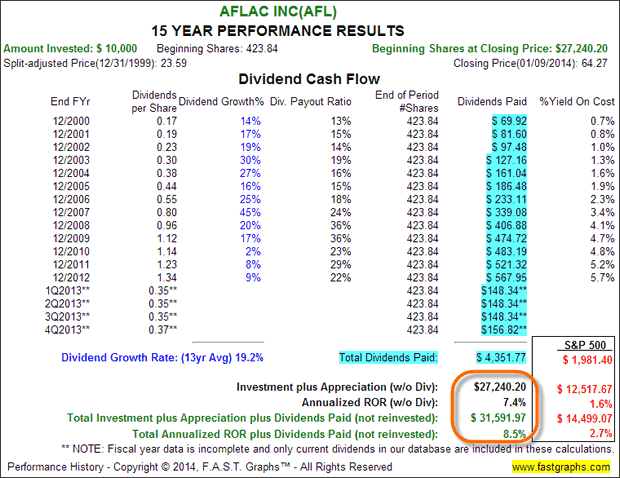
Task: Select the 25% dividend growth for 12/2006
Action: click(x=250, y=199)
